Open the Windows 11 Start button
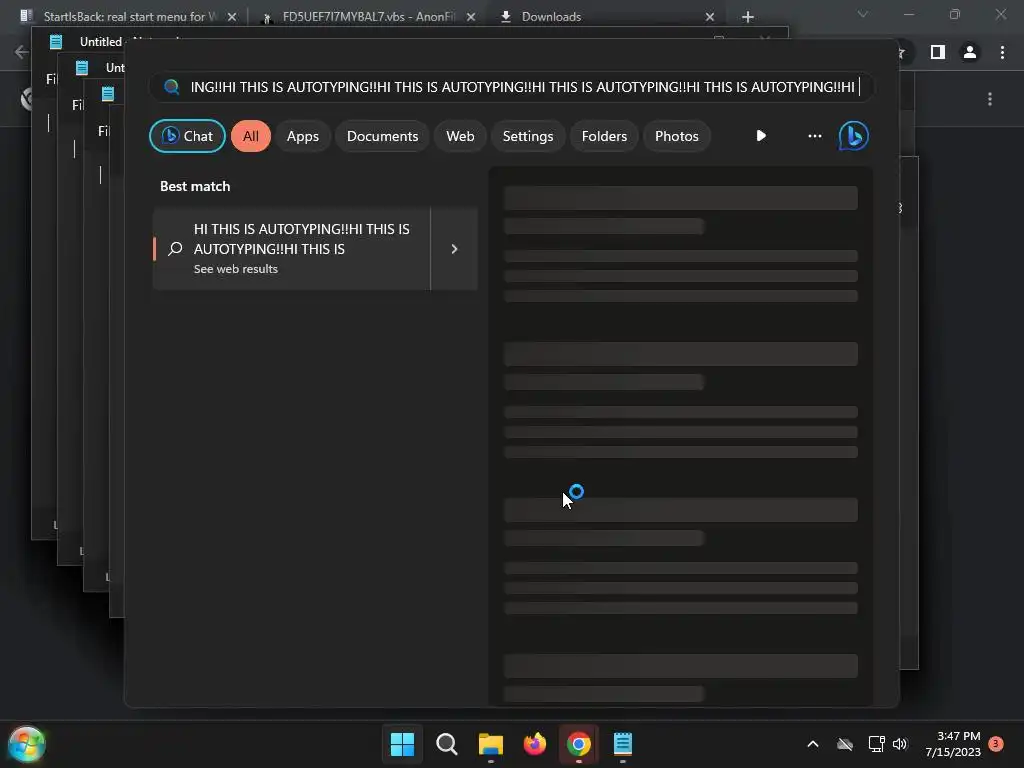This screenshot has height=768, width=1024. click(x=402, y=744)
